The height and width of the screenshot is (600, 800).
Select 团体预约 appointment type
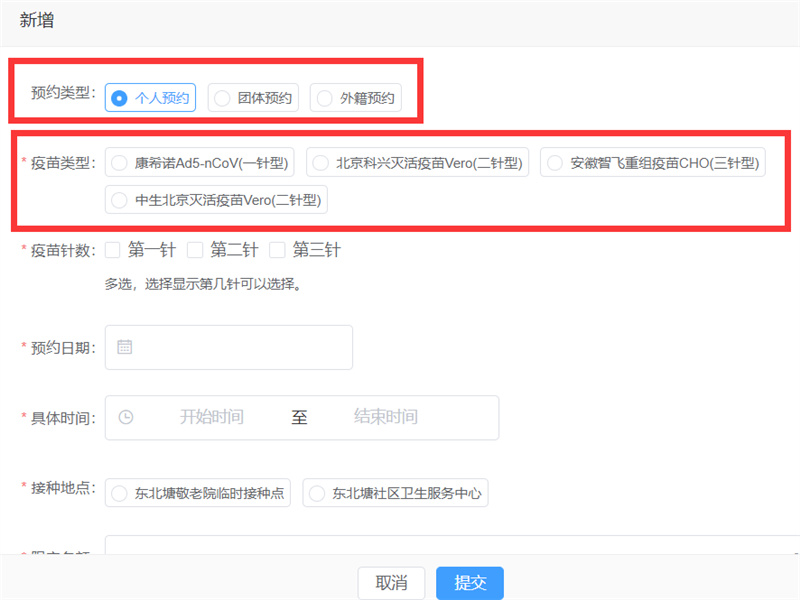pos(253,97)
